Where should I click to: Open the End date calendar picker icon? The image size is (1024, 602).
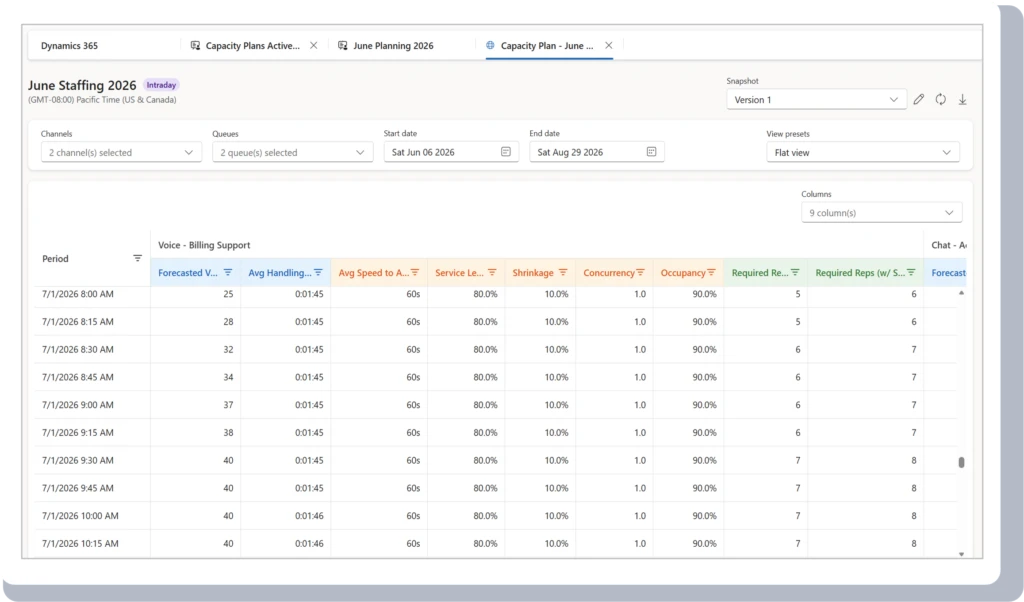[651, 151]
